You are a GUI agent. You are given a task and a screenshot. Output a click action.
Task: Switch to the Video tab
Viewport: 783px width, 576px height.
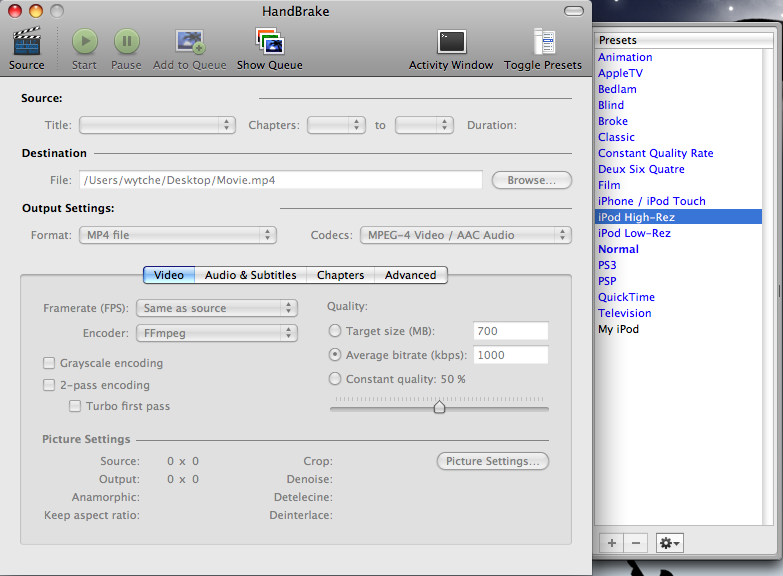pyautogui.click(x=169, y=275)
